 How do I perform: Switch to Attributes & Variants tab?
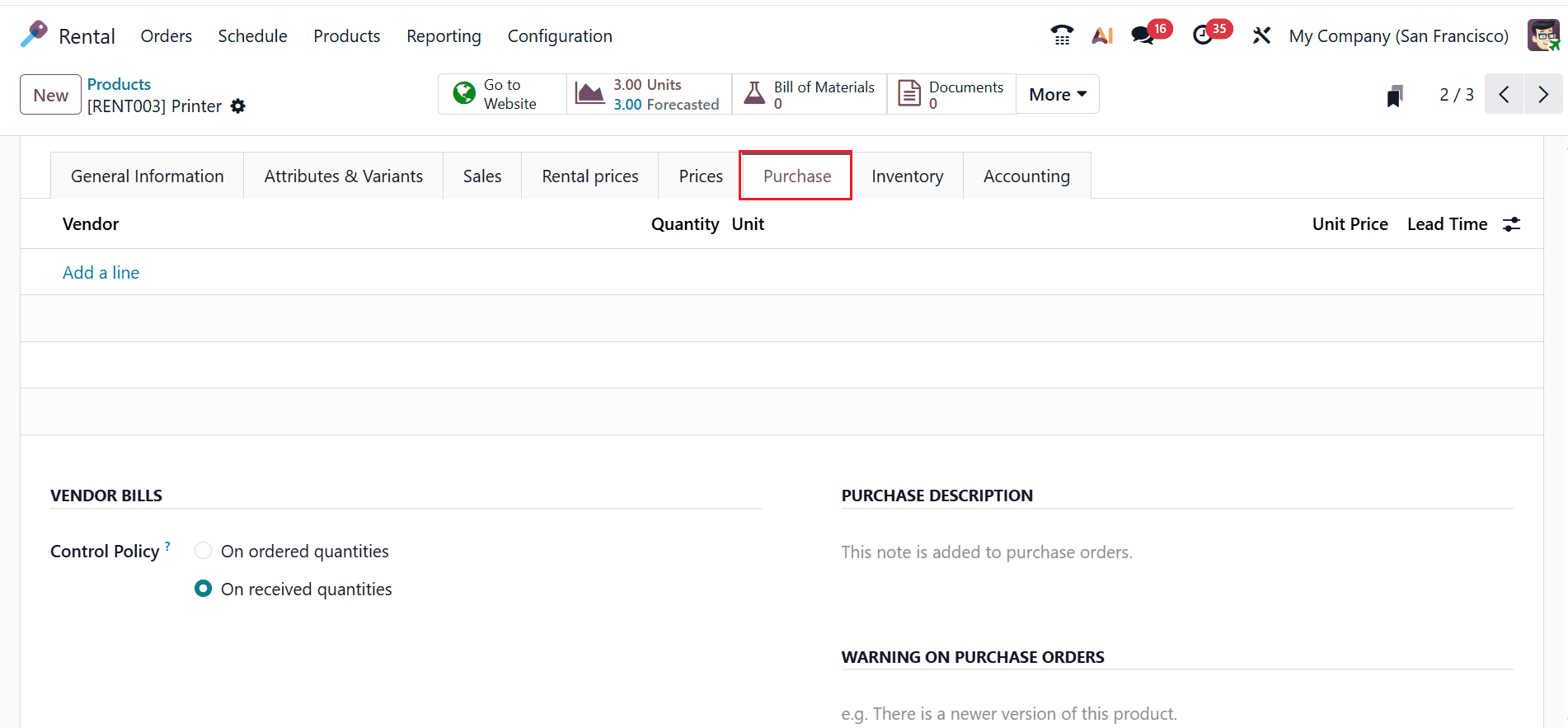click(344, 176)
